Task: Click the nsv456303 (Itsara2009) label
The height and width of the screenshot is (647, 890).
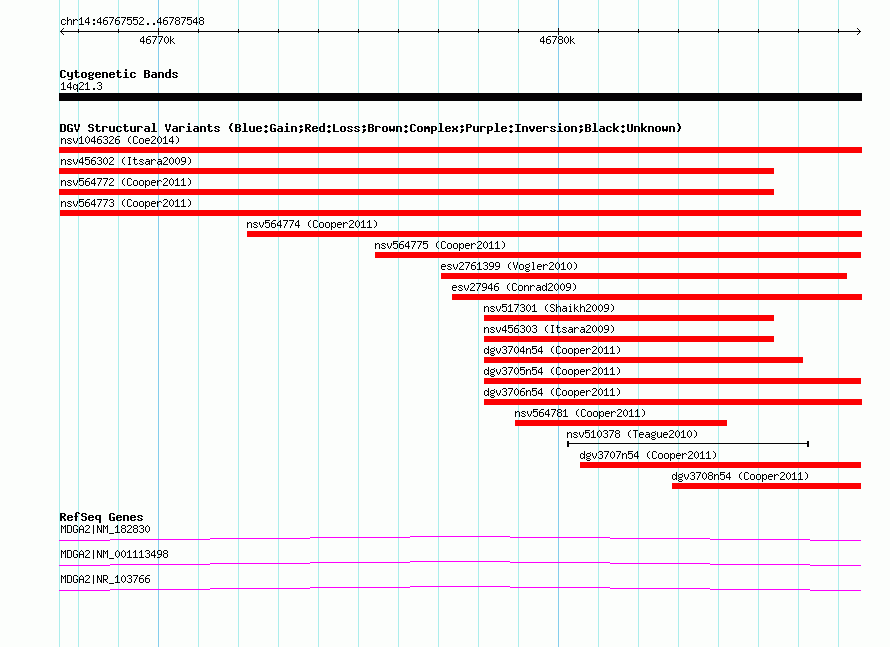Action: pos(549,329)
